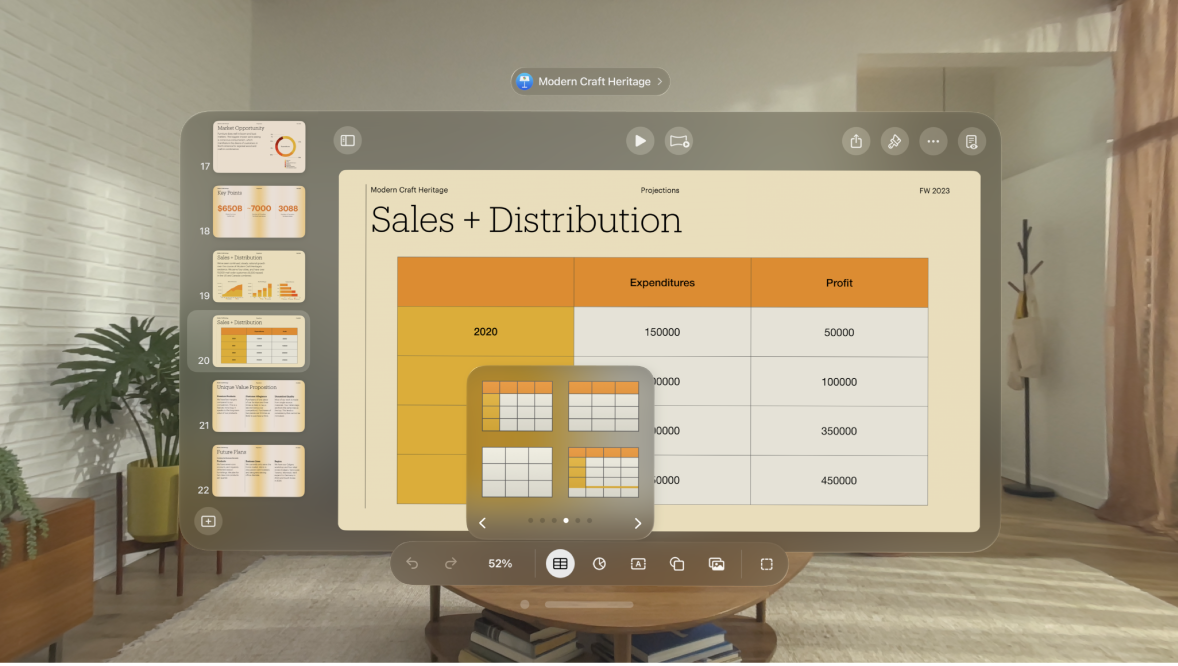Select slide 18 Key Points thumbnail
1178x666 pixels.
point(259,211)
